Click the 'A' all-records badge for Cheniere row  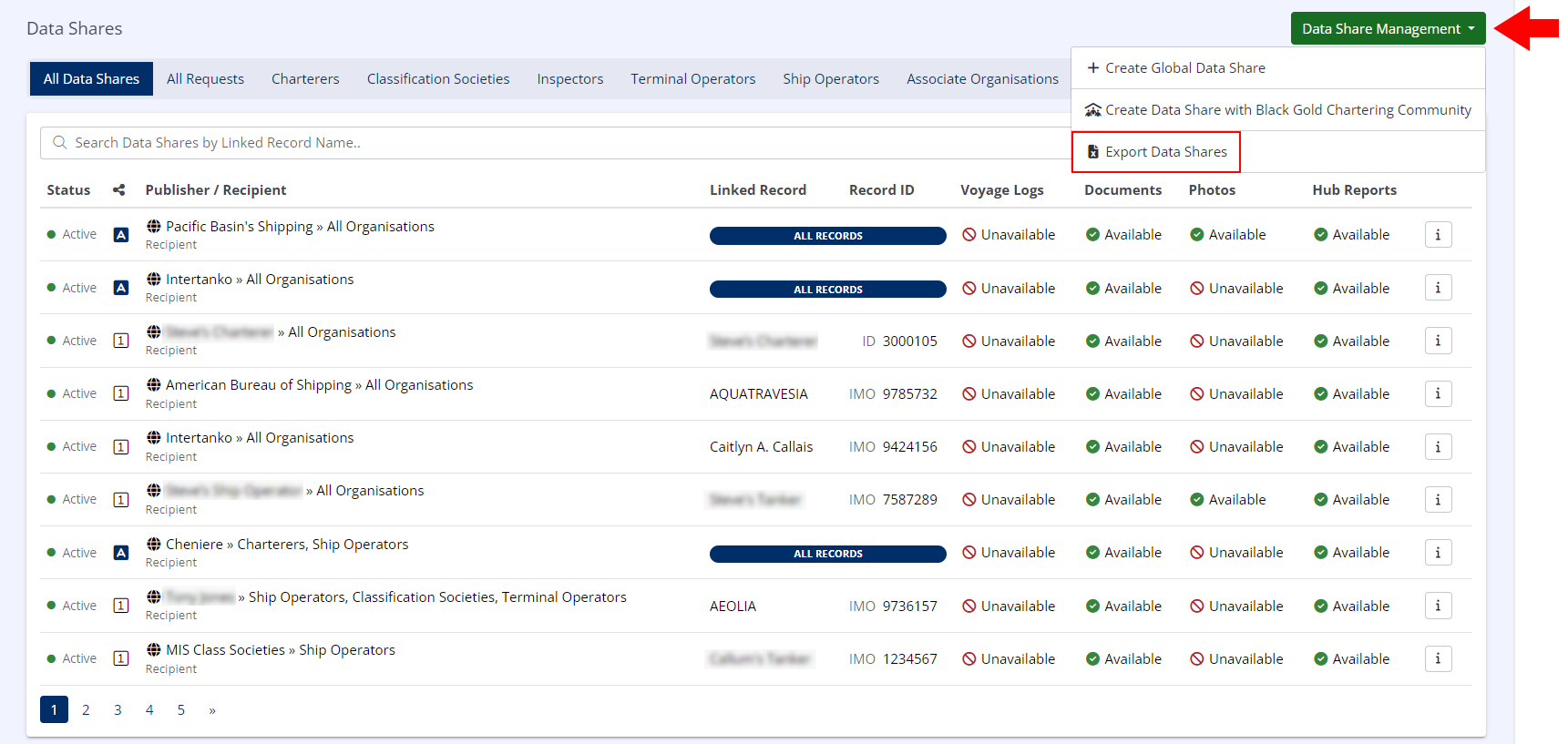point(120,553)
